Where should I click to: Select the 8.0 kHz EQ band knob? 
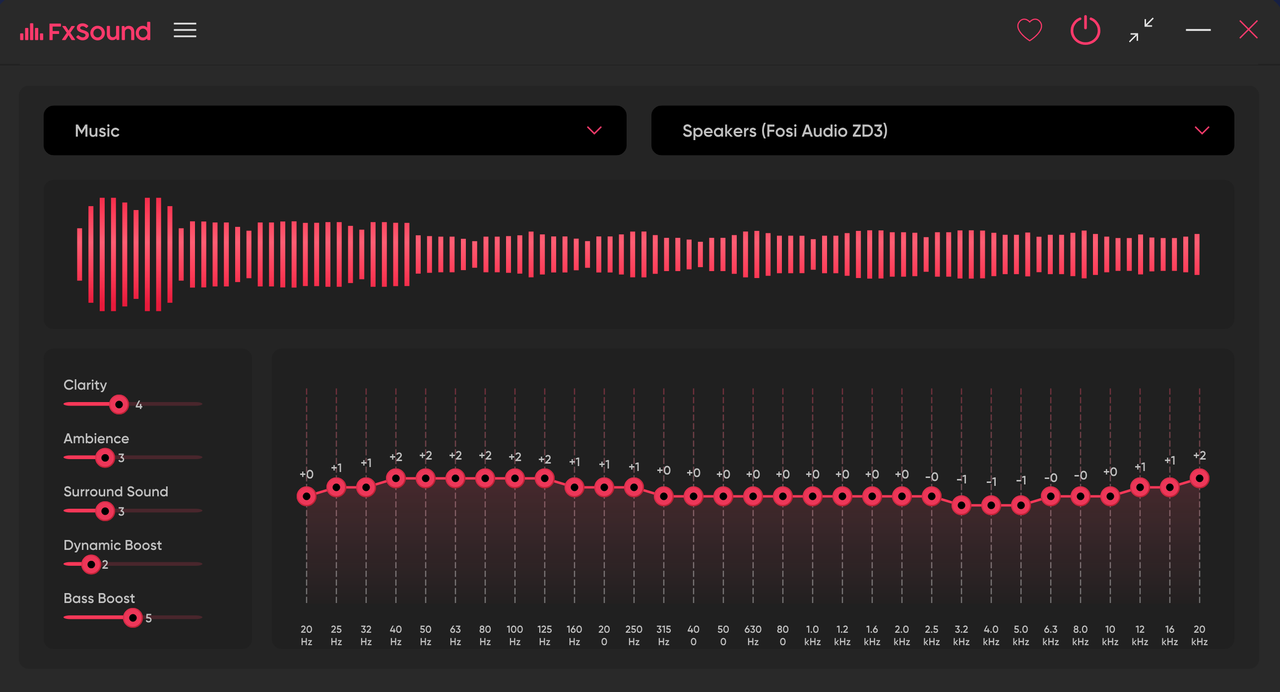[x=1080, y=496]
